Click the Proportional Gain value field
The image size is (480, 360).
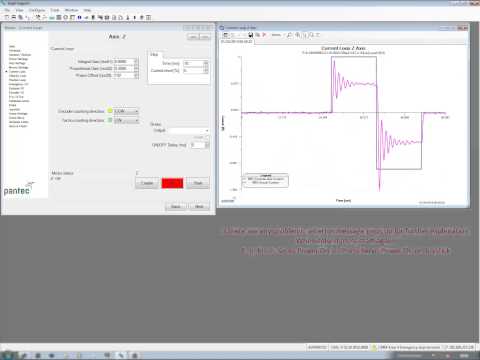pyautogui.click(x=124, y=68)
